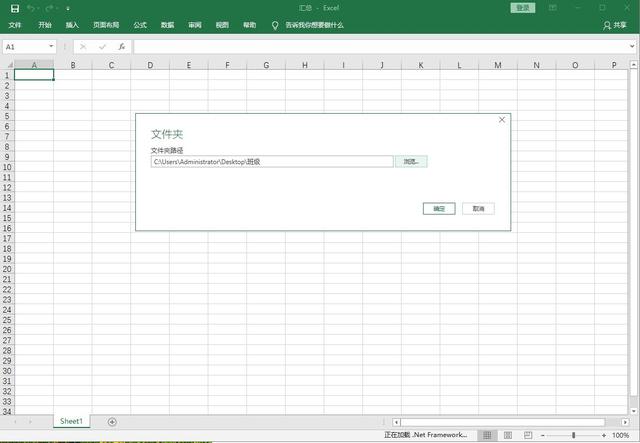Viewport: 640px width, 443px height.
Task: Click the 浏览 (Browse) button
Action: coord(411,161)
